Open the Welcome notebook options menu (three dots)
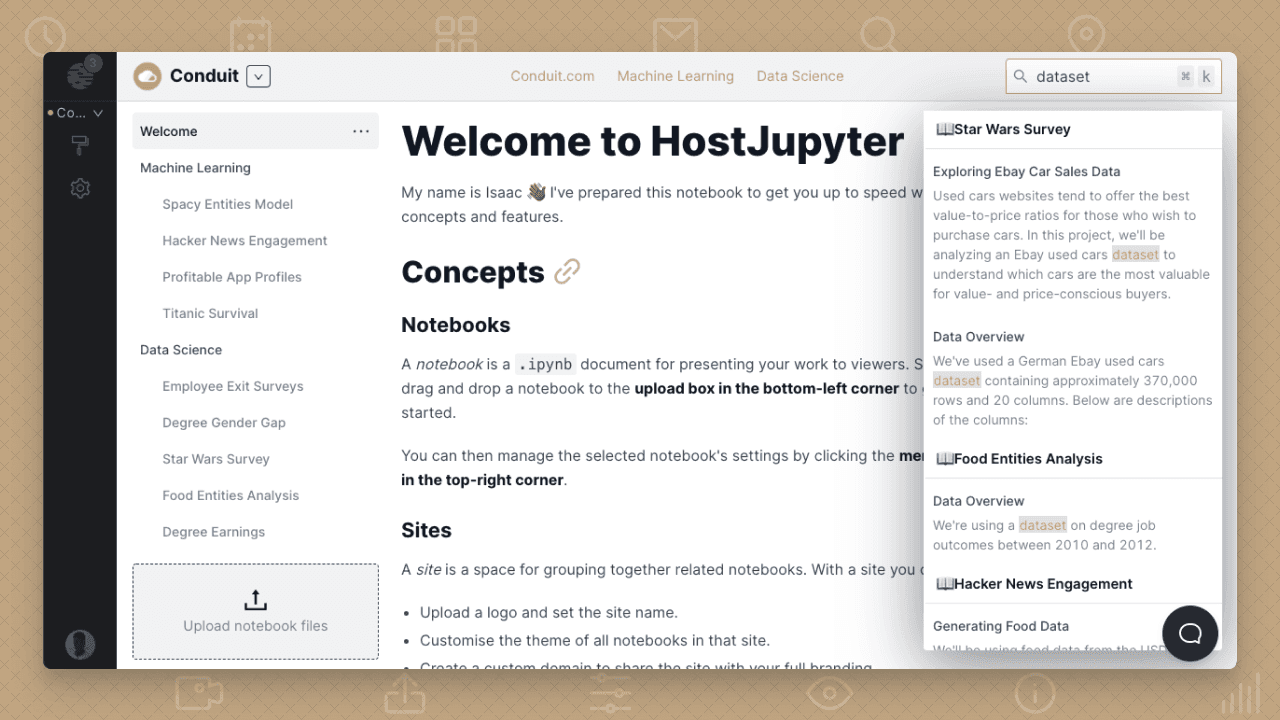 click(x=361, y=131)
